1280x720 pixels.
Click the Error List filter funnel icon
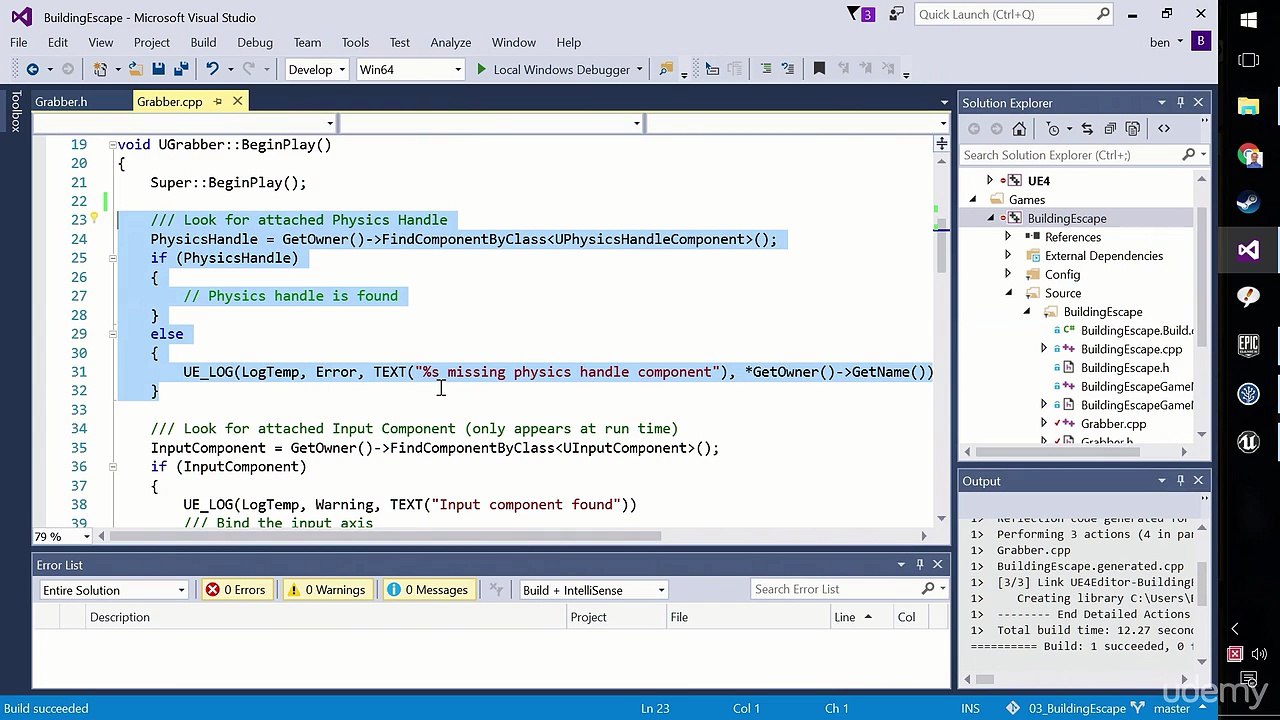pos(496,590)
